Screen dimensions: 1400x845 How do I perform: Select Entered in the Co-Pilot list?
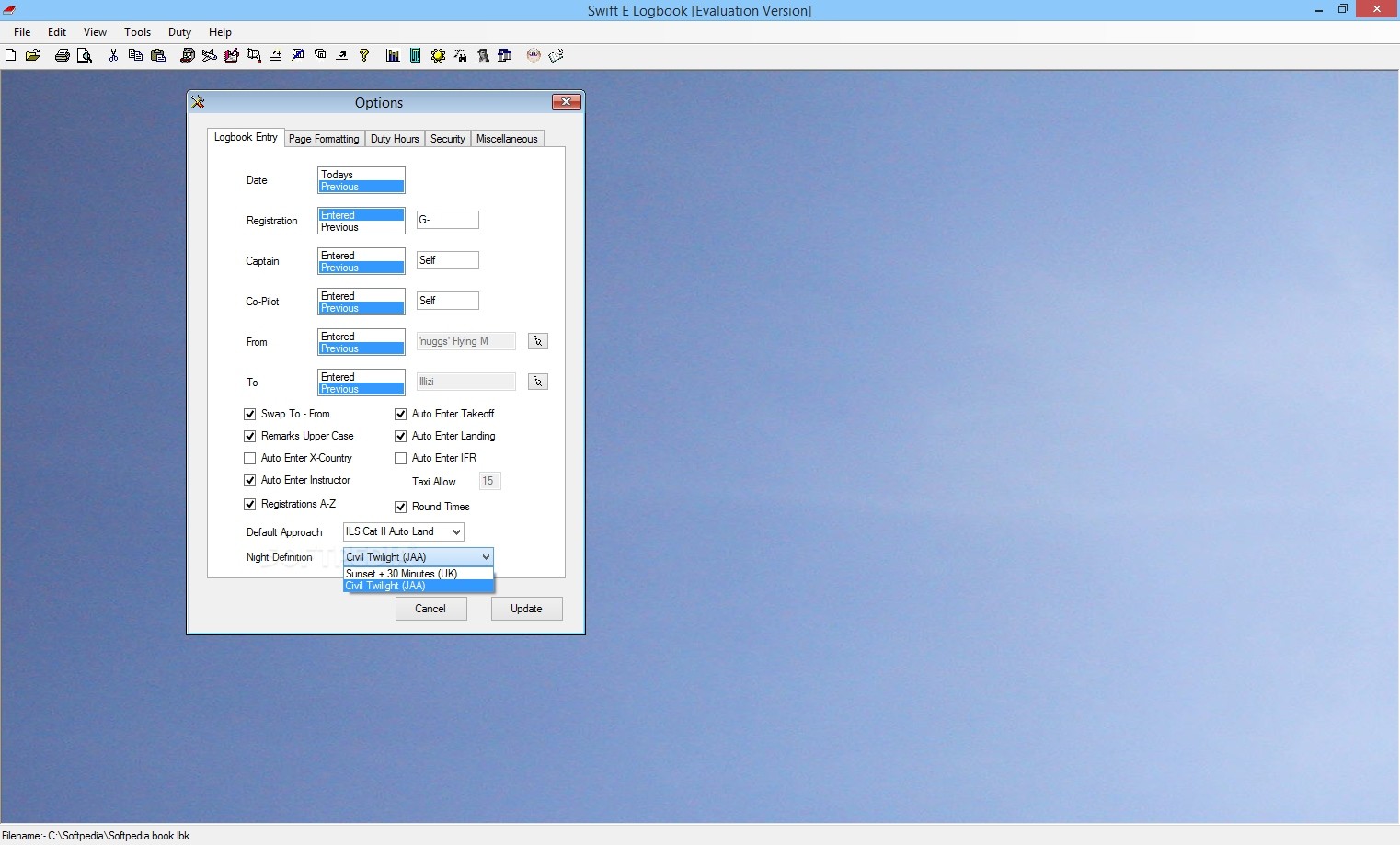[361, 296]
